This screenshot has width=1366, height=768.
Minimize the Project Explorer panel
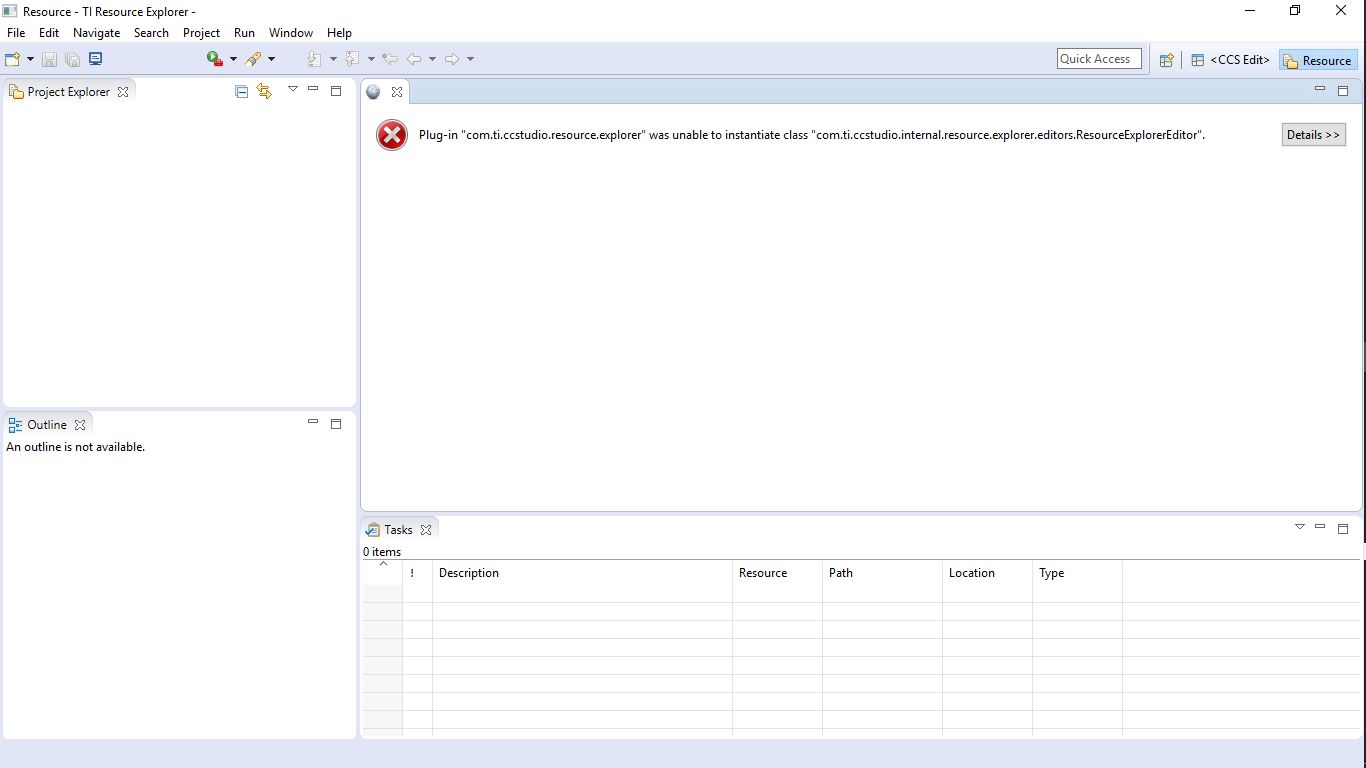click(313, 89)
